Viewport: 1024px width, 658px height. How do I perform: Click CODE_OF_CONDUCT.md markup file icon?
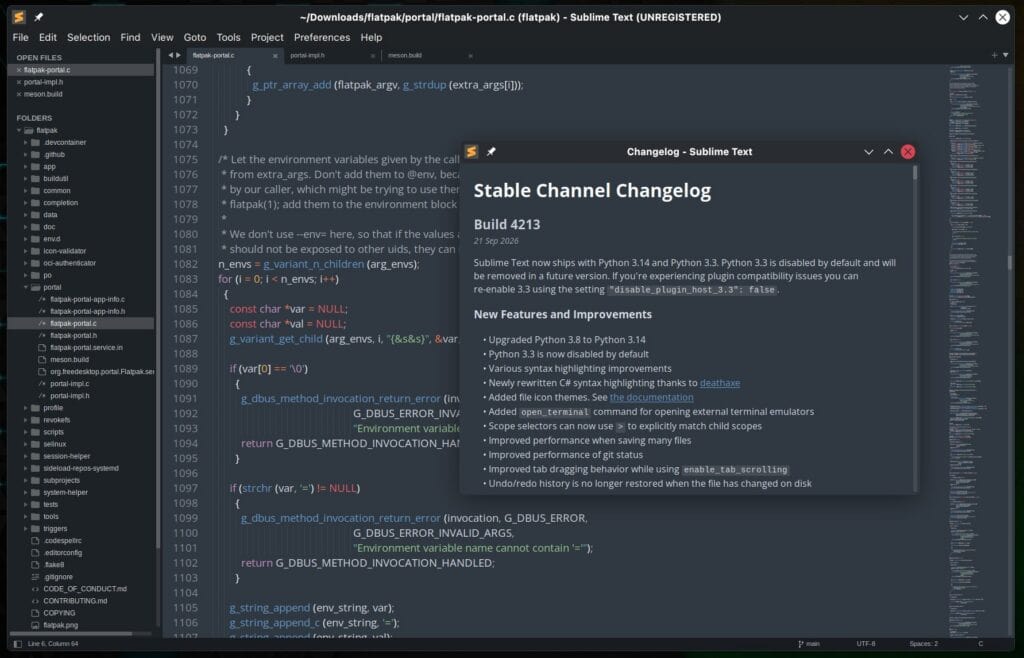(35, 589)
